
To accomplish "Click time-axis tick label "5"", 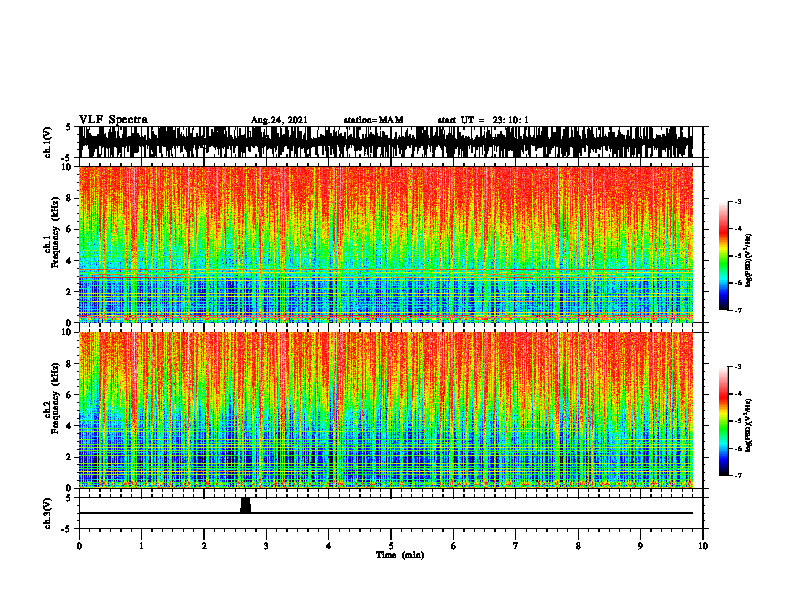I will click(x=391, y=546).
